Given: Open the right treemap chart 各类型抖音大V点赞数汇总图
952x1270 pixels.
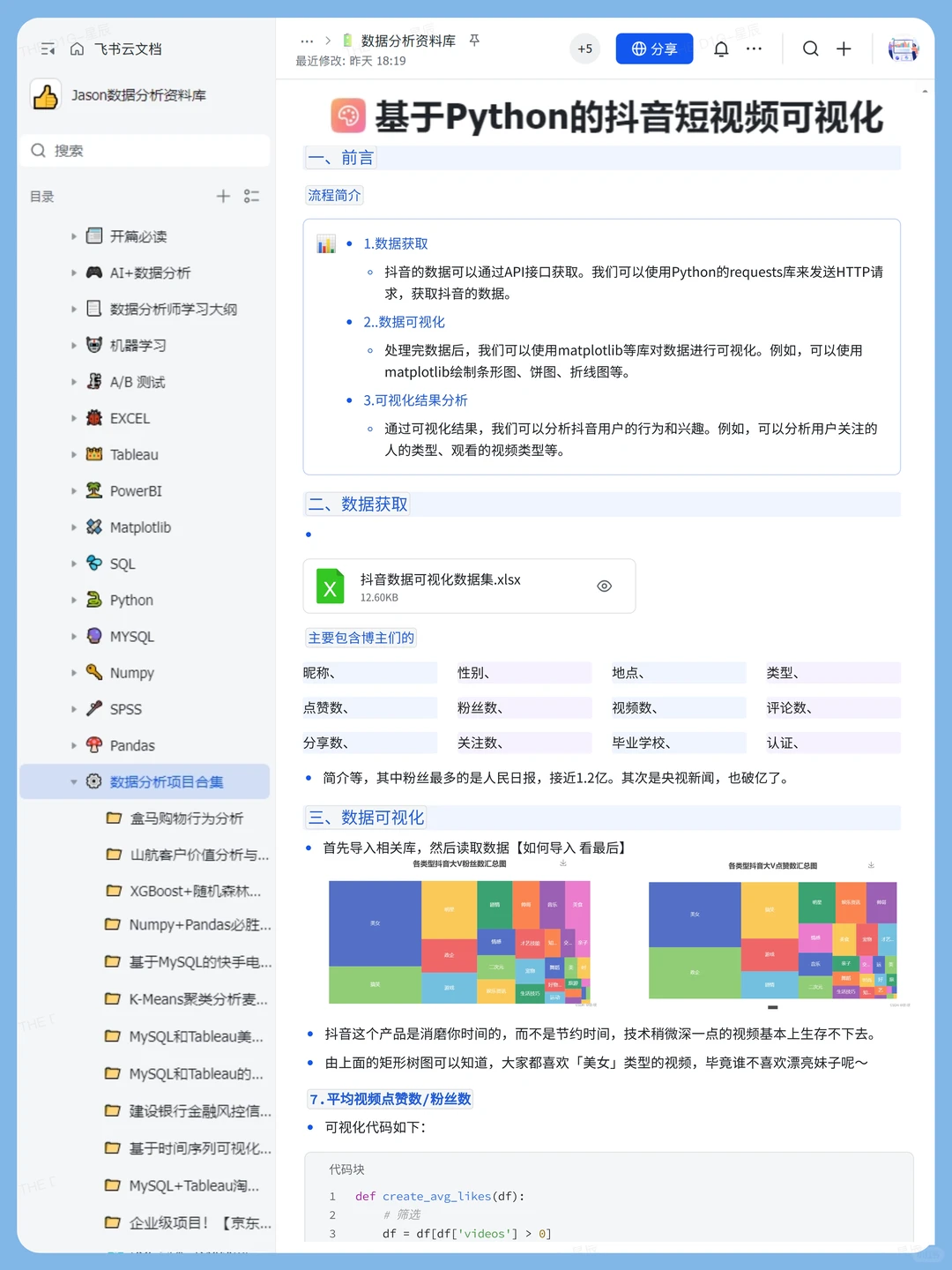Looking at the screenshot, I should tap(773, 940).
